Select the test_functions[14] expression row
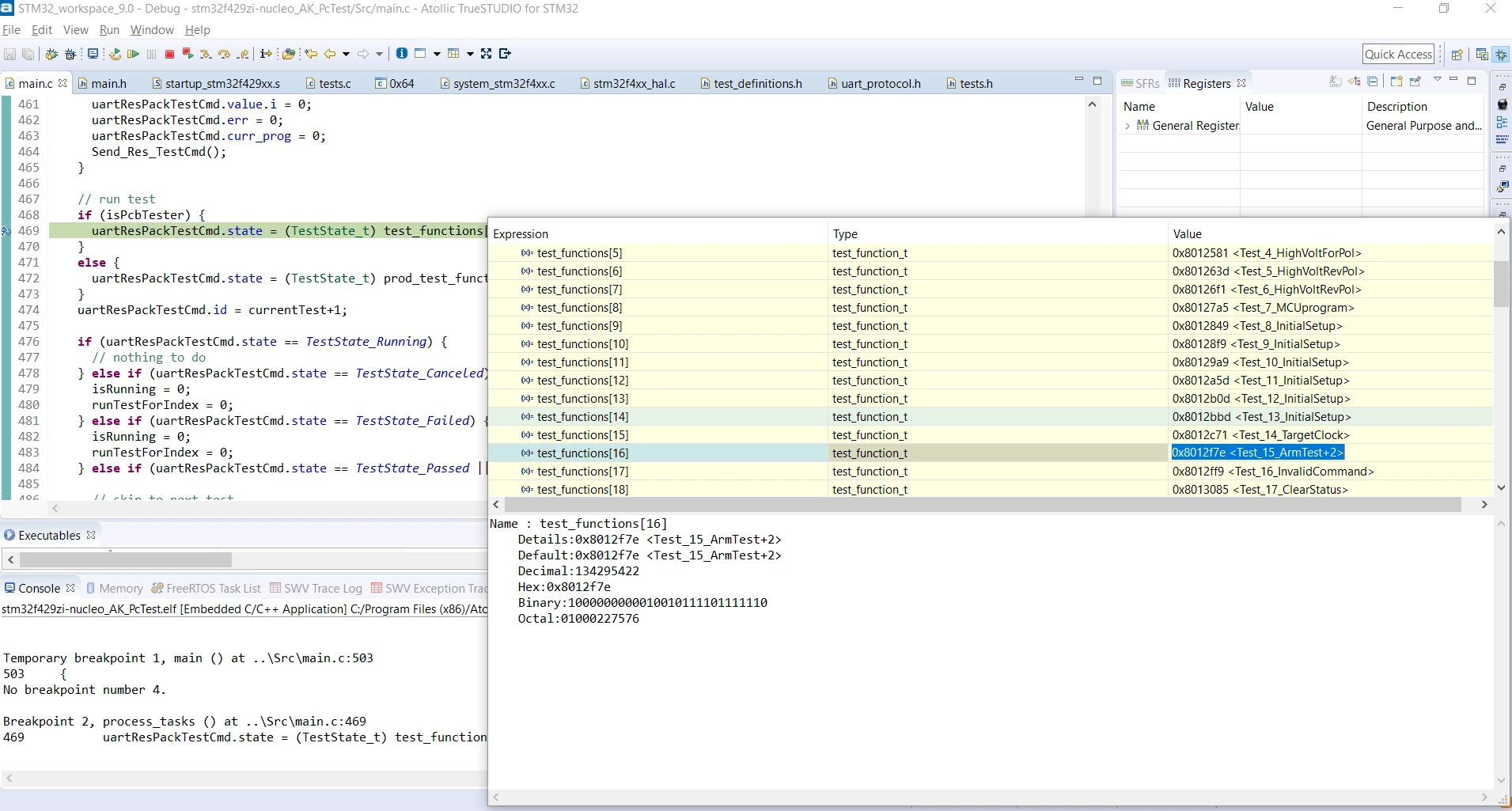Image resolution: width=1512 pixels, height=811 pixels. coord(990,417)
